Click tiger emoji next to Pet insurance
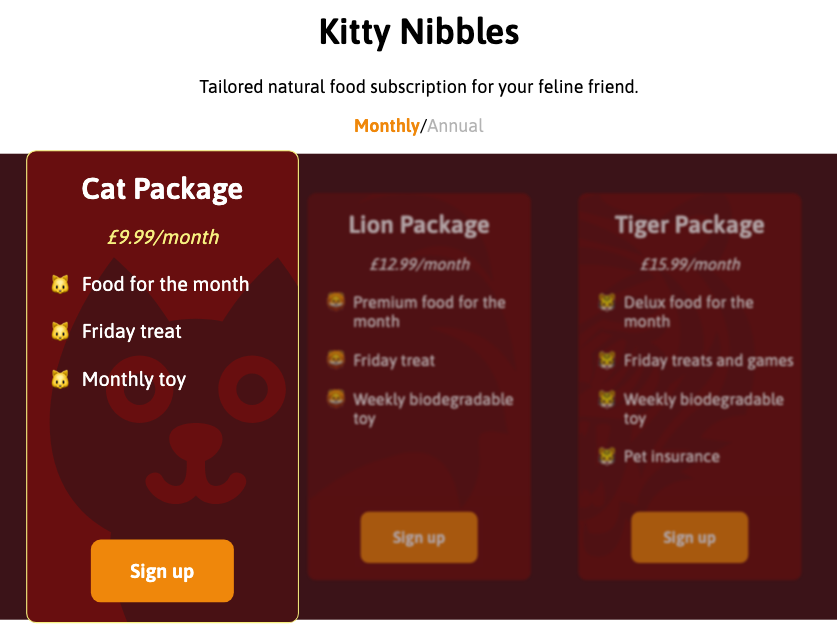Viewport: 837px width, 644px height. 606,457
